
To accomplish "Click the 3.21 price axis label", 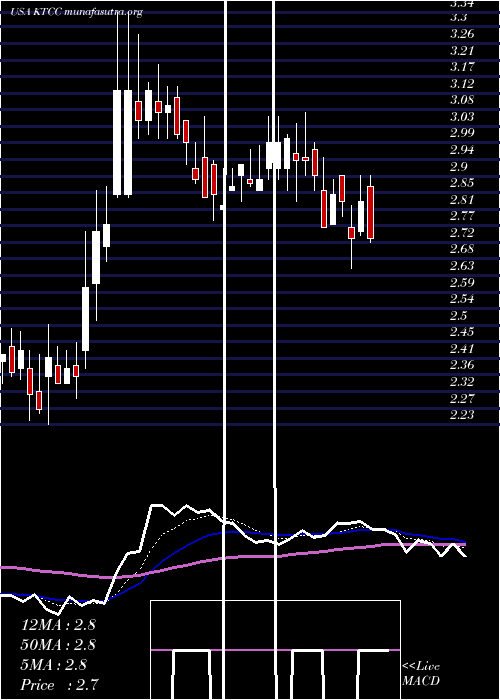I will [462, 50].
